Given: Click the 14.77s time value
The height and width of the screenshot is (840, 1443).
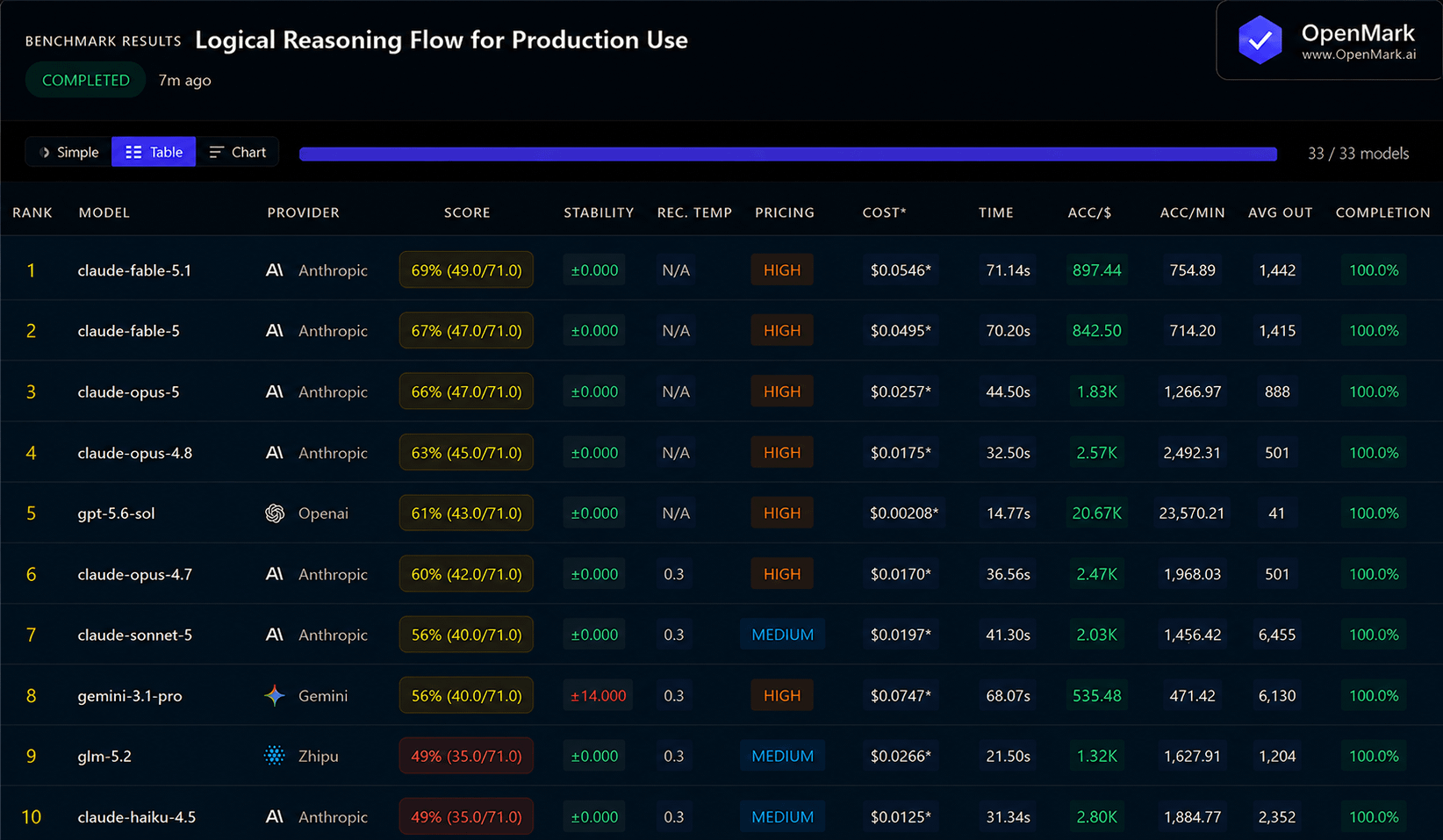Looking at the screenshot, I should [1008, 513].
